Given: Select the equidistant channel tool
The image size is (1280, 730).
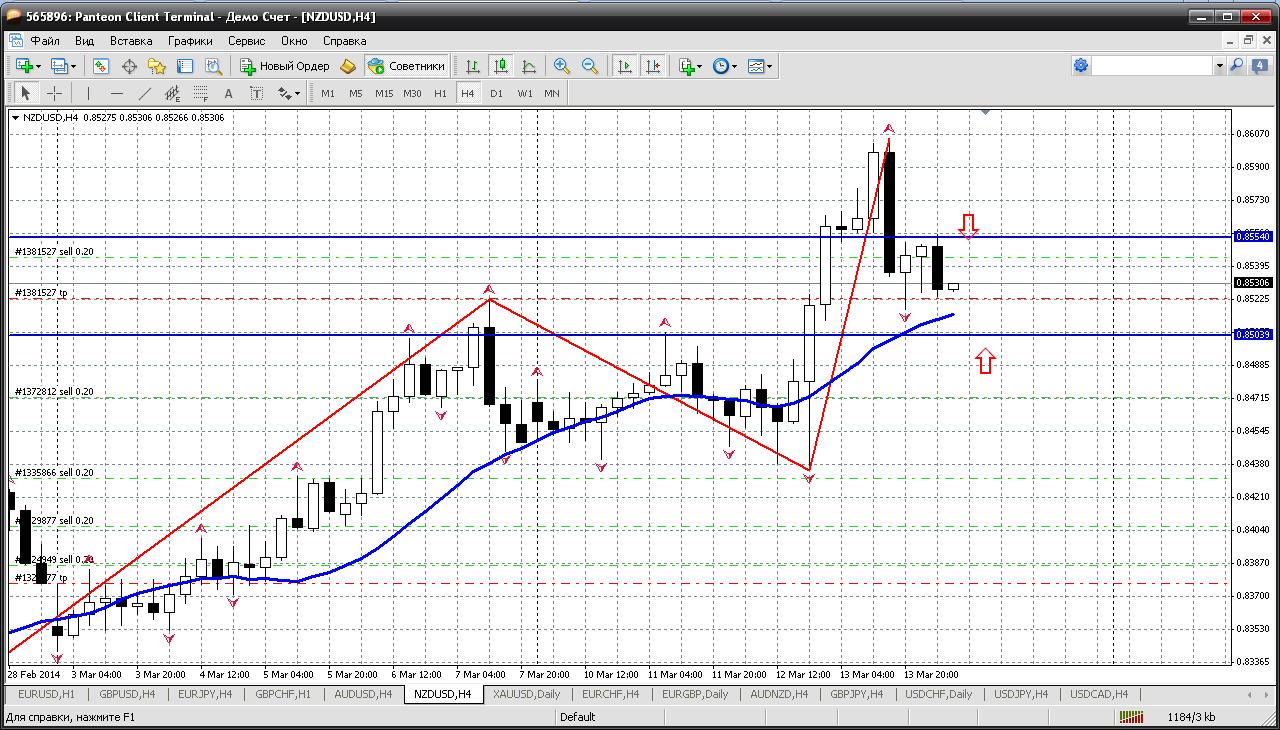Looking at the screenshot, I should [172, 93].
